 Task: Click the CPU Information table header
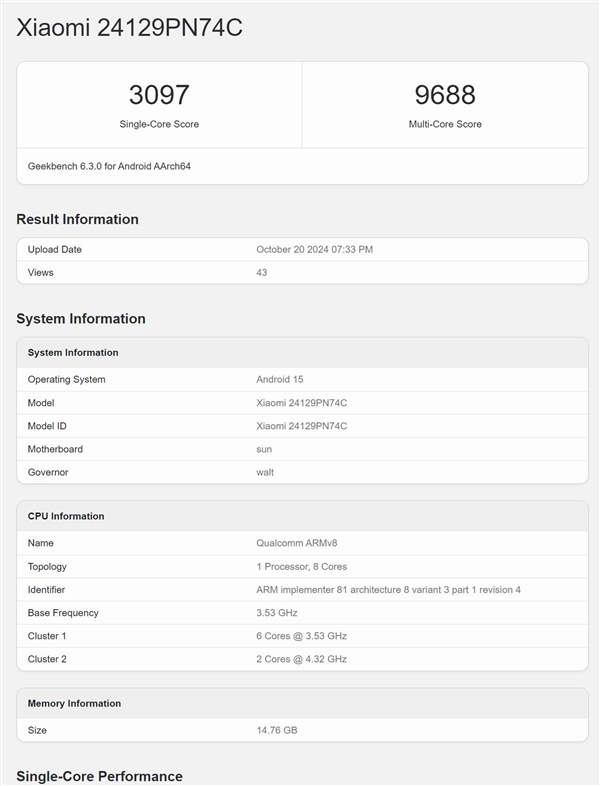[x=66, y=516]
